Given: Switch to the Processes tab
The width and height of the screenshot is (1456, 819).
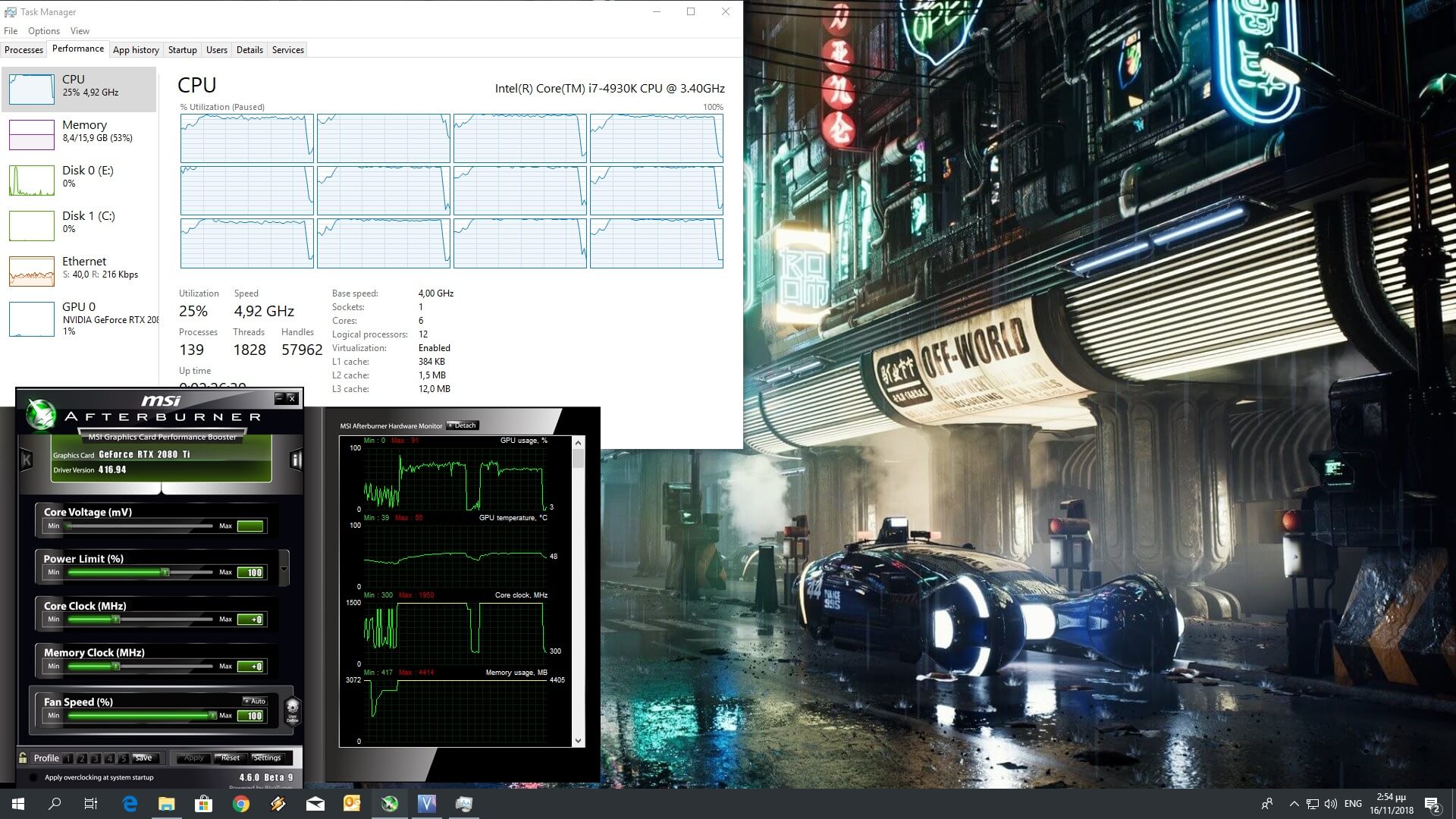Looking at the screenshot, I should (24, 50).
